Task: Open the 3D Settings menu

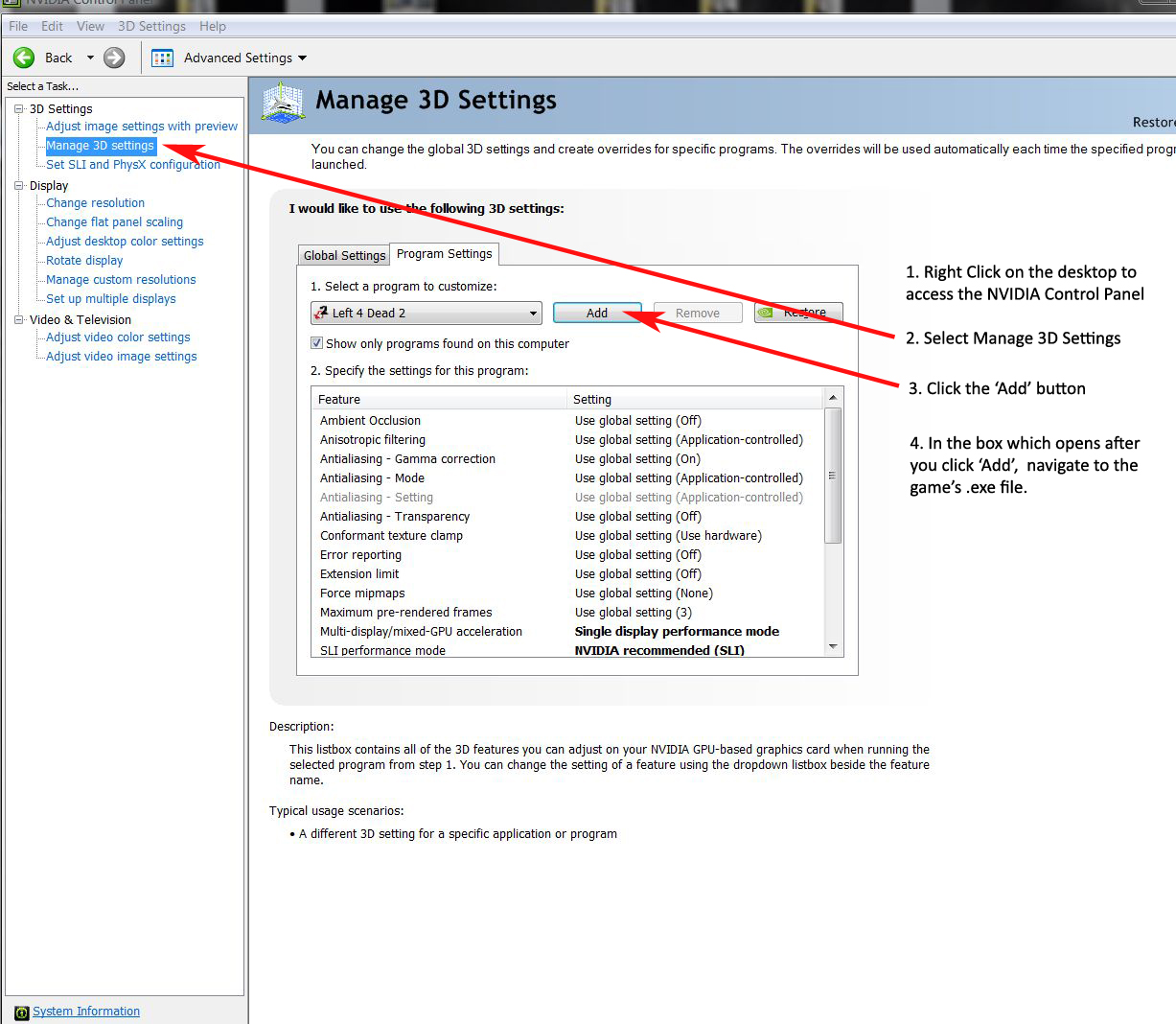Action: point(151,26)
